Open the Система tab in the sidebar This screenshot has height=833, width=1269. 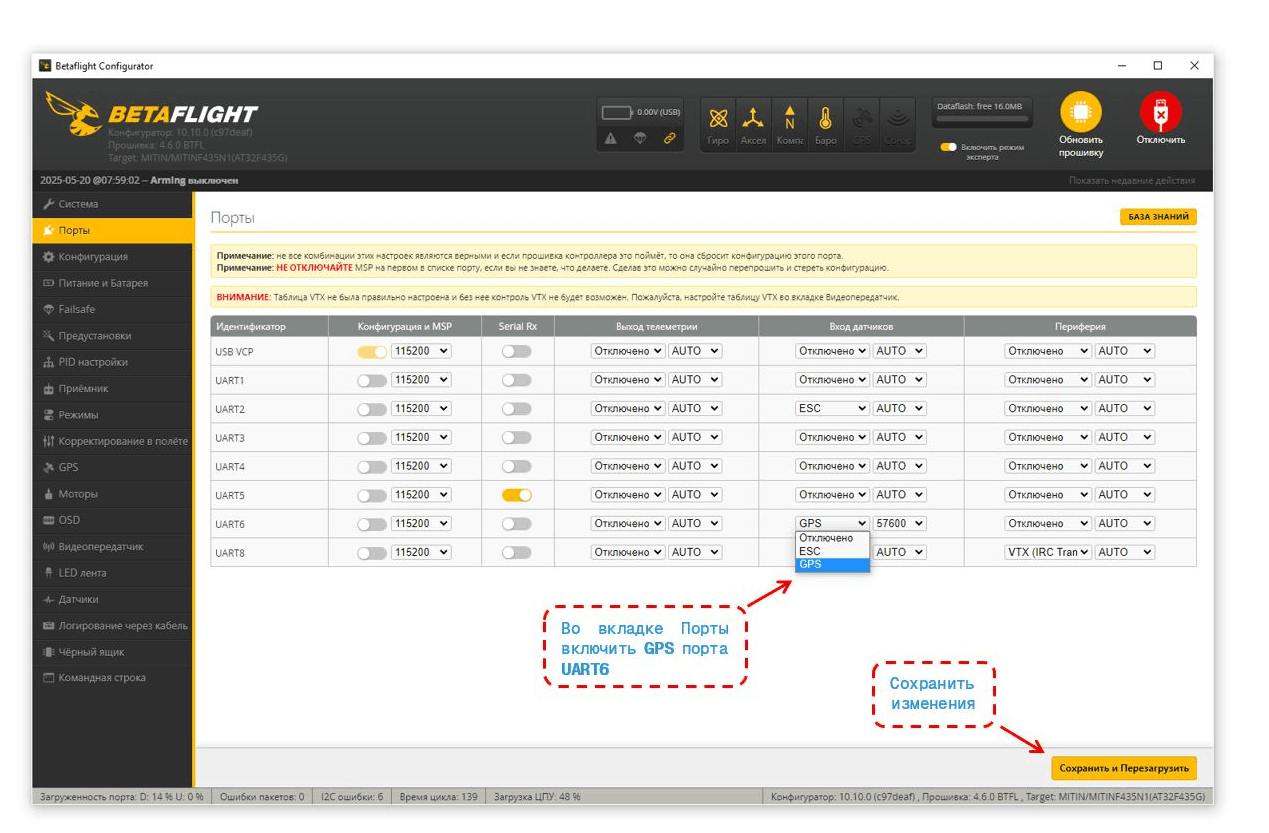coord(112,204)
